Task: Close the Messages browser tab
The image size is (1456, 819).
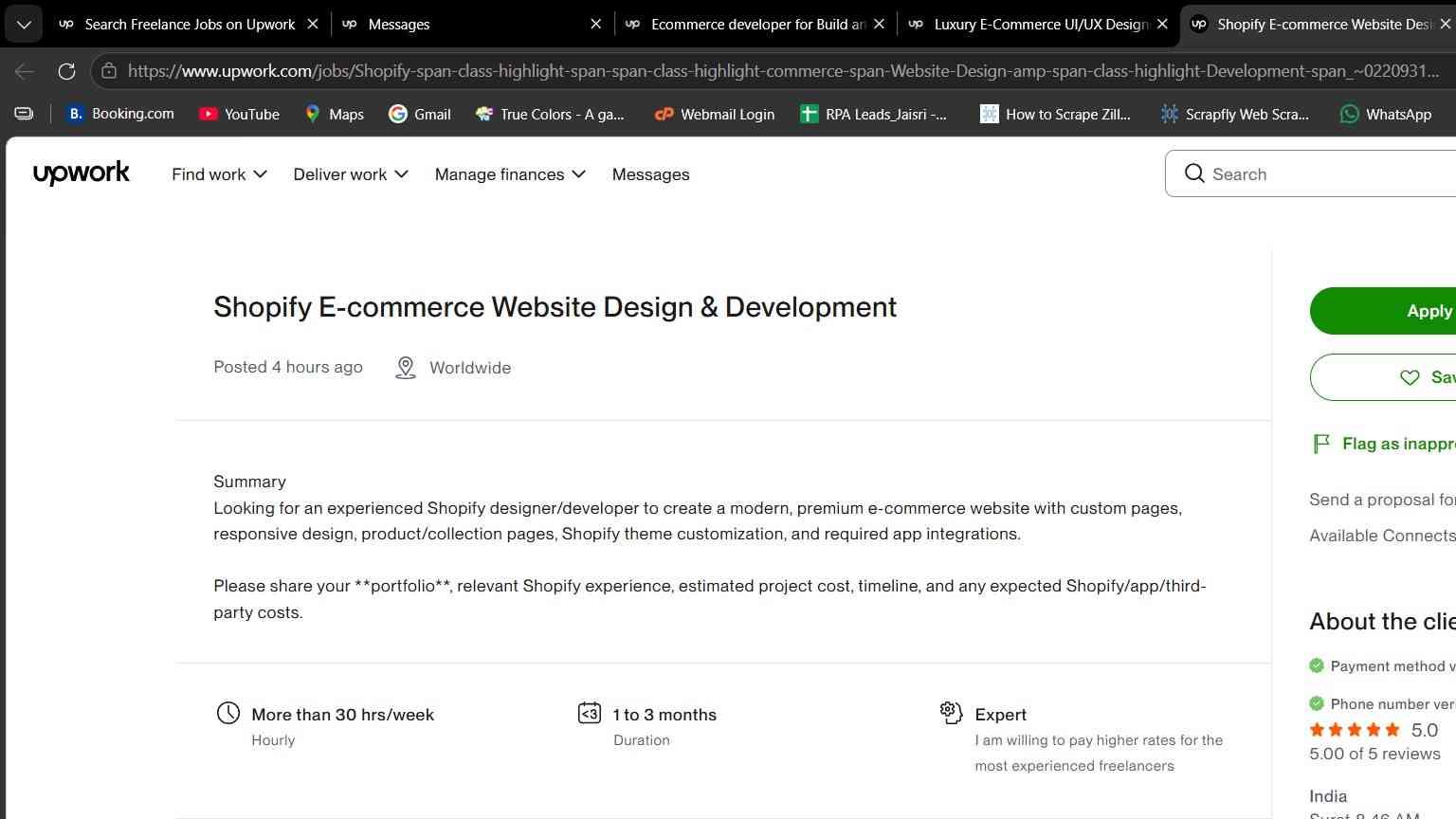Action: coord(595,24)
